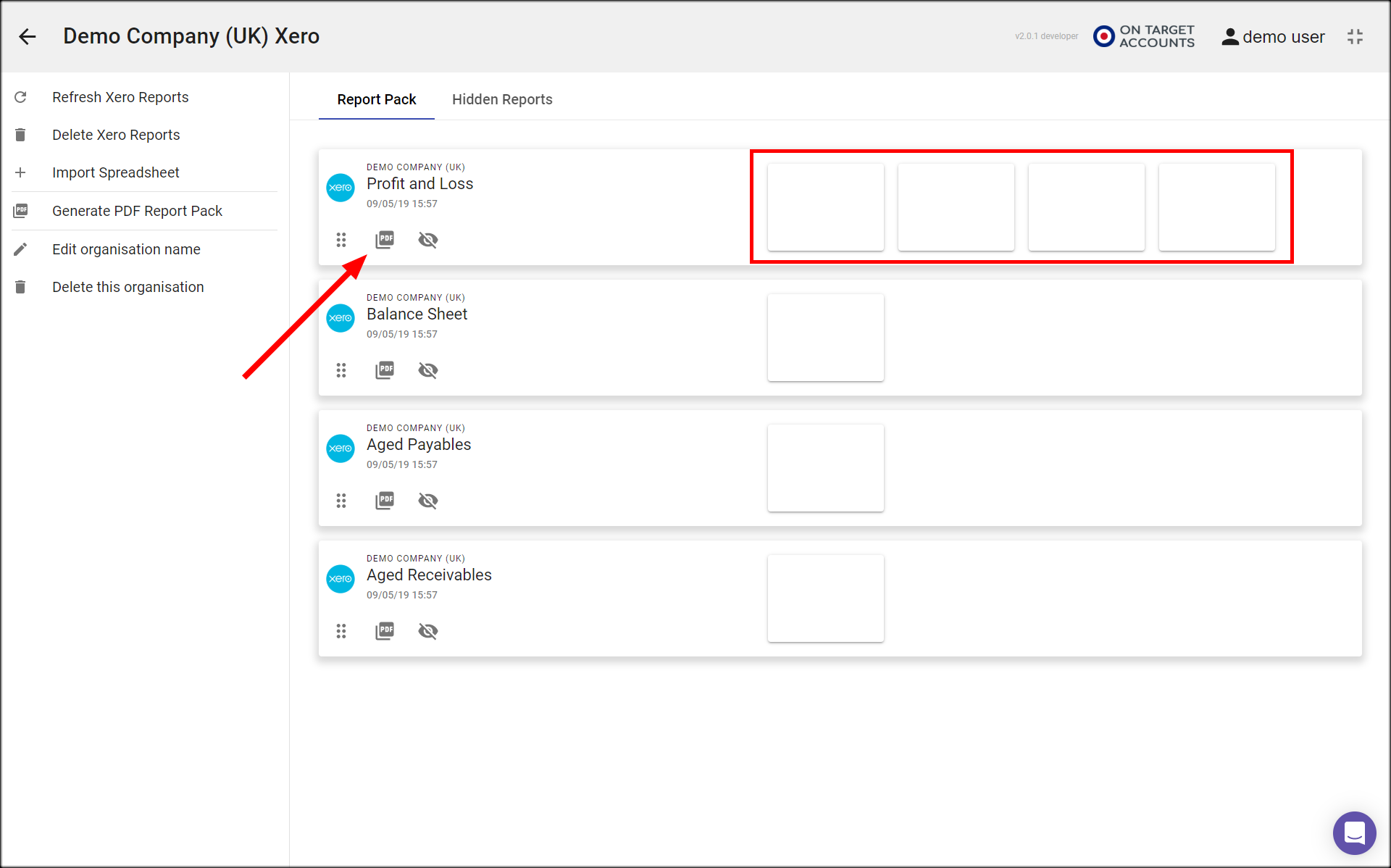Click the Xero logo on Aged Payables
Image resolution: width=1391 pixels, height=868 pixels.
(341, 448)
